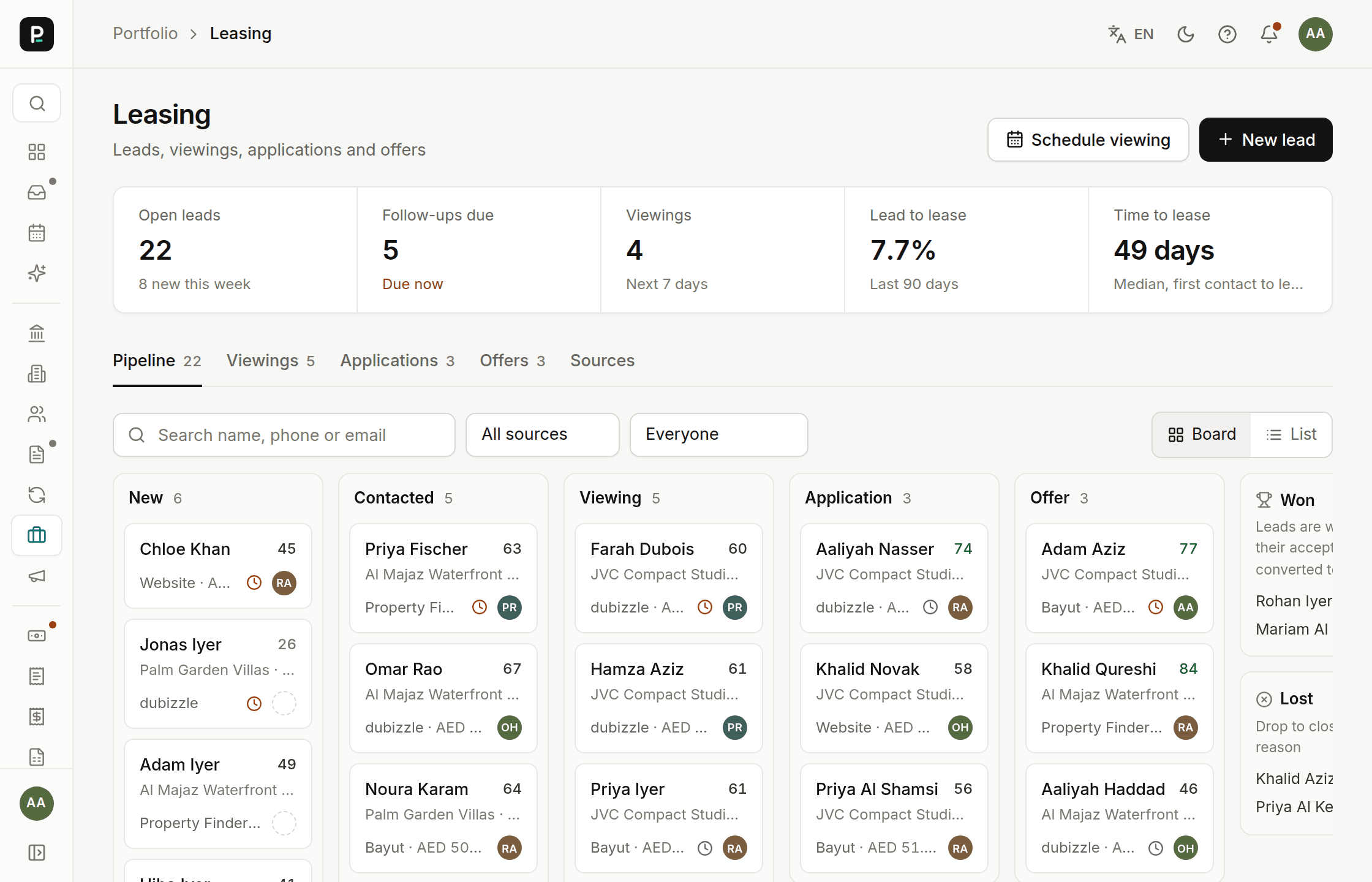Open the Aaliyah Nasser application card

point(894,578)
